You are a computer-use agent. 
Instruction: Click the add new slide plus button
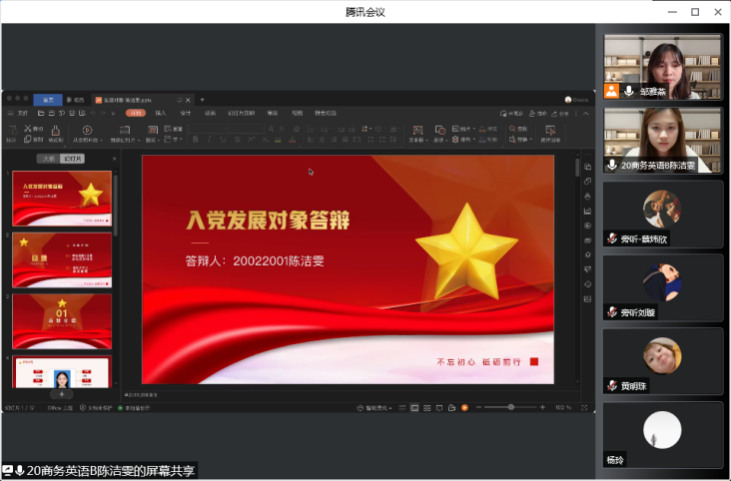tap(61, 395)
